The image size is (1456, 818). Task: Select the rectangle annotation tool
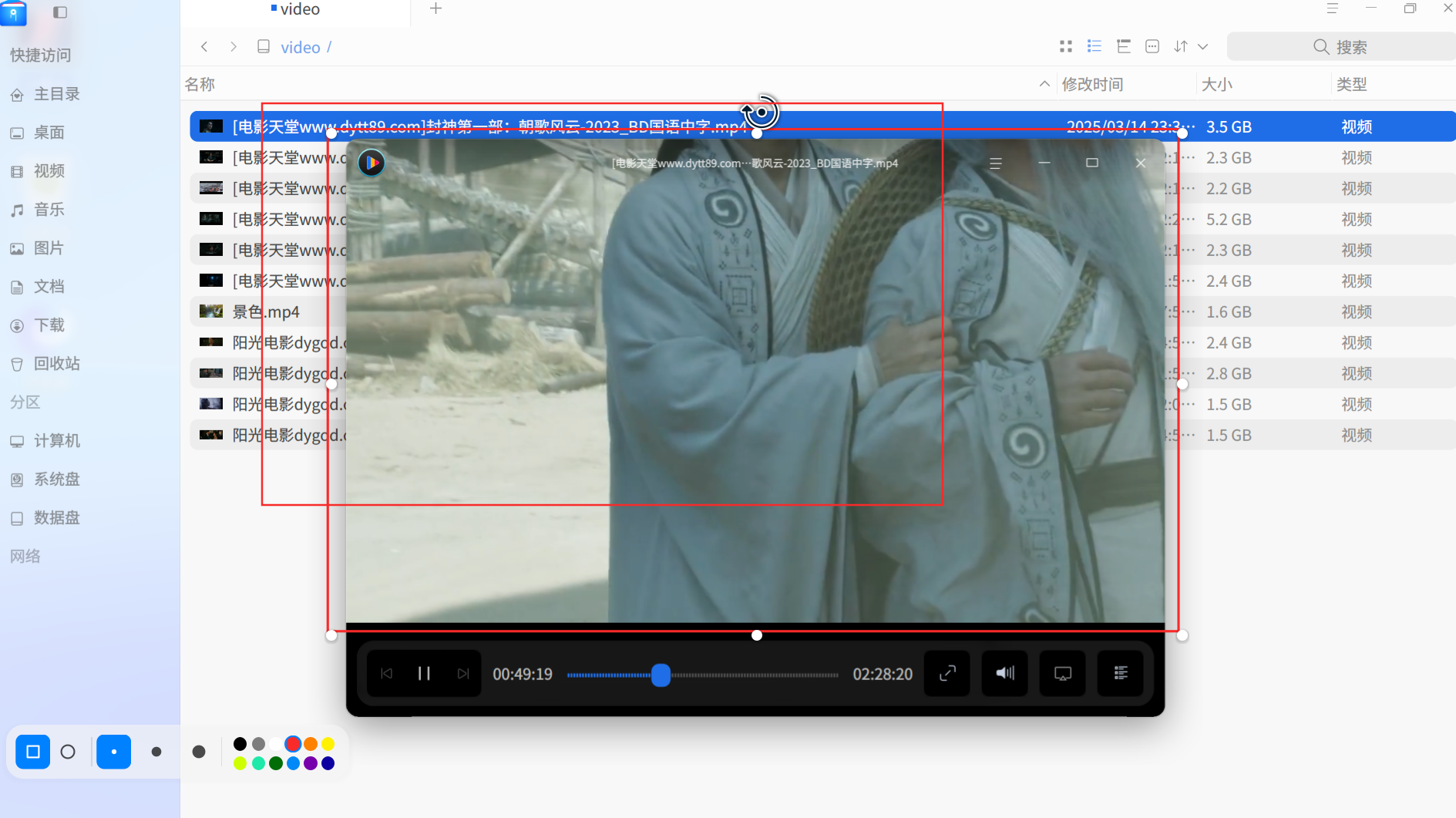pyautogui.click(x=33, y=752)
